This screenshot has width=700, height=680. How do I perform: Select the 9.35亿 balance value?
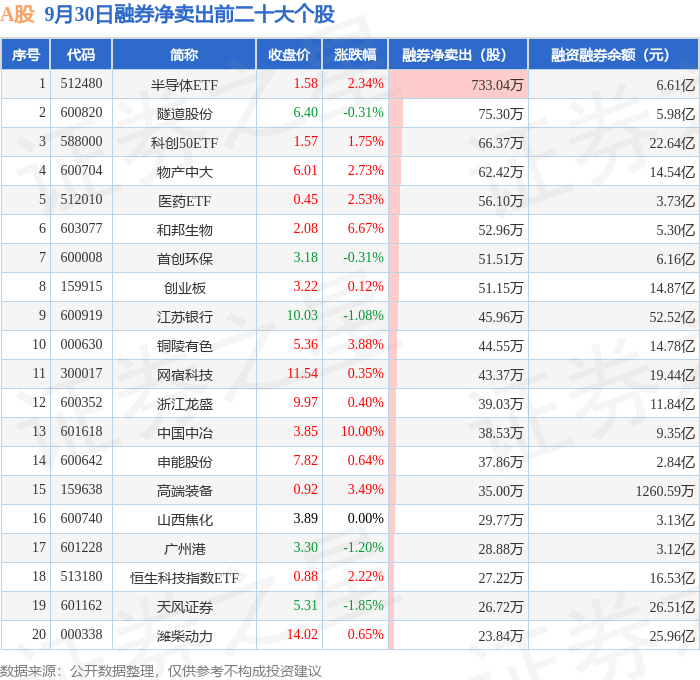point(675,433)
